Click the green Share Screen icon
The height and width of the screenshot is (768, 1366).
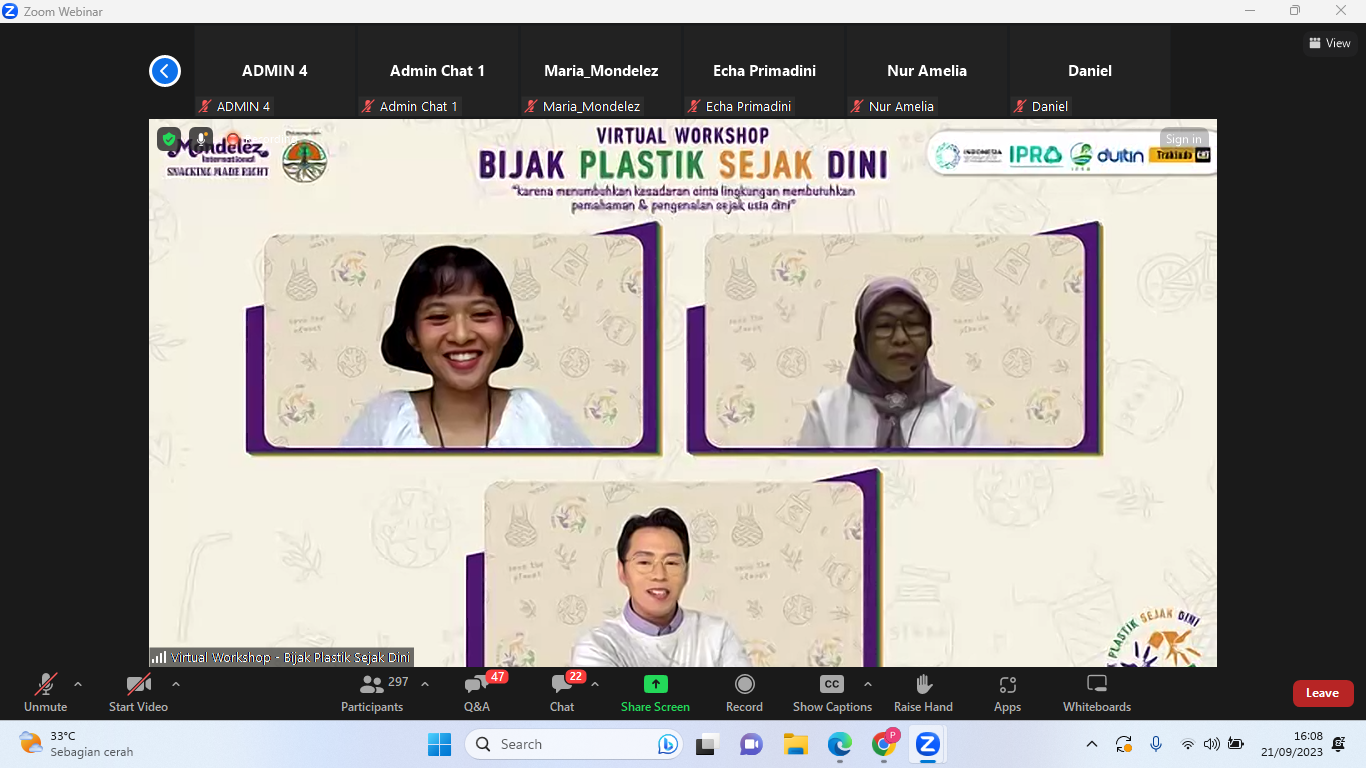coord(655,684)
